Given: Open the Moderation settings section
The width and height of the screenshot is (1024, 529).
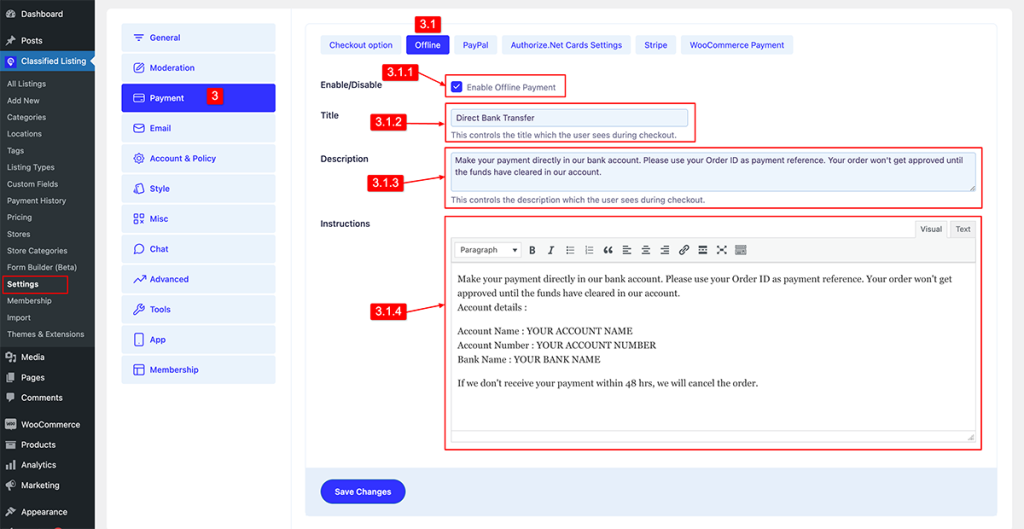Looking at the screenshot, I should pos(199,68).
